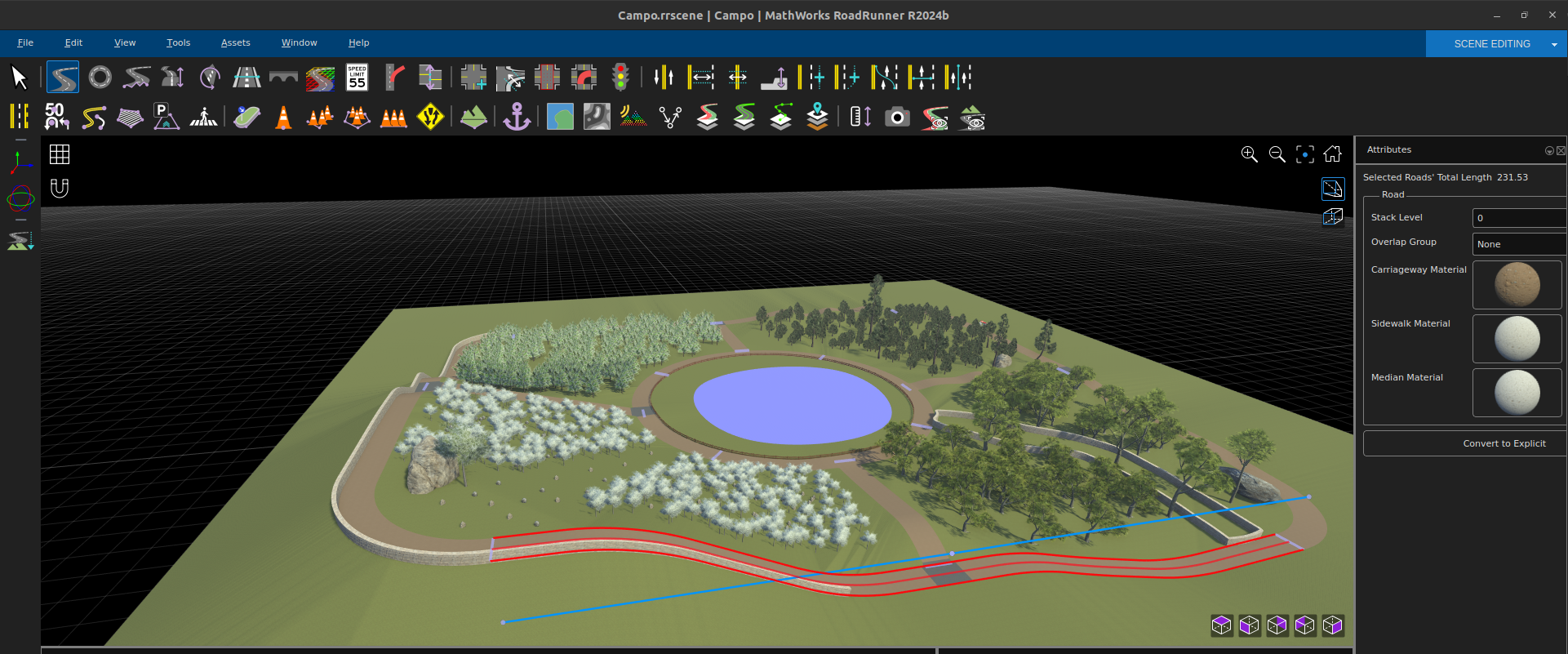
Task: Open the File menu
Action: pos(25,42)
